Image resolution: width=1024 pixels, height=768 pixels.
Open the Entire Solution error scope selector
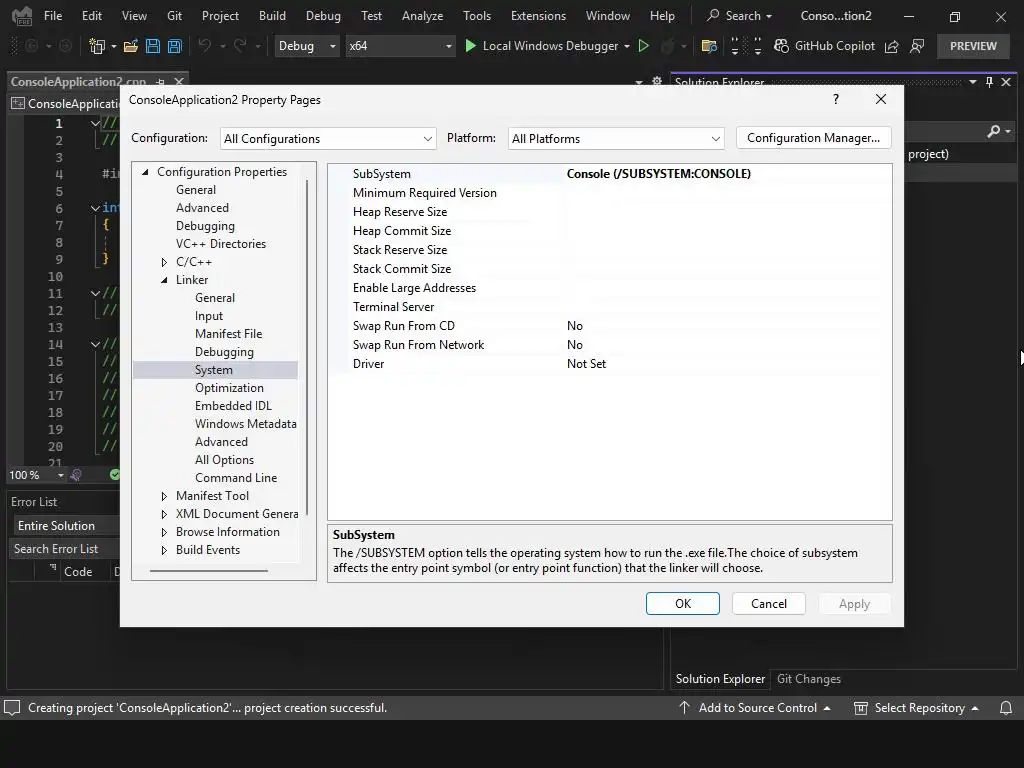coord(65,526)
